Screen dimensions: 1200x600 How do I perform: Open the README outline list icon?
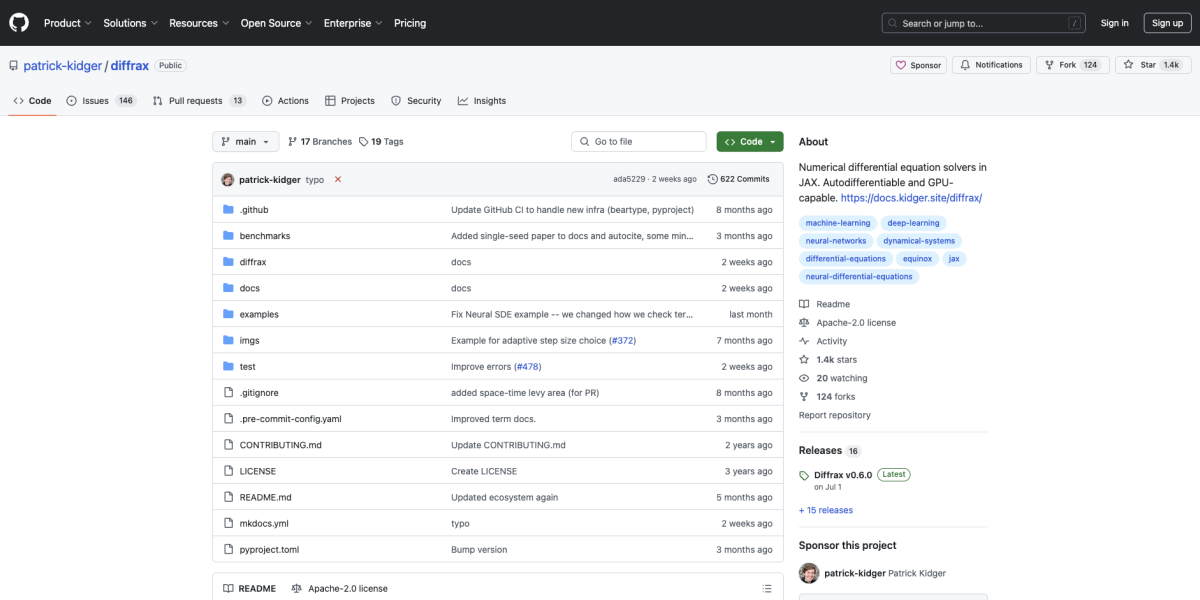pos(767,589)
